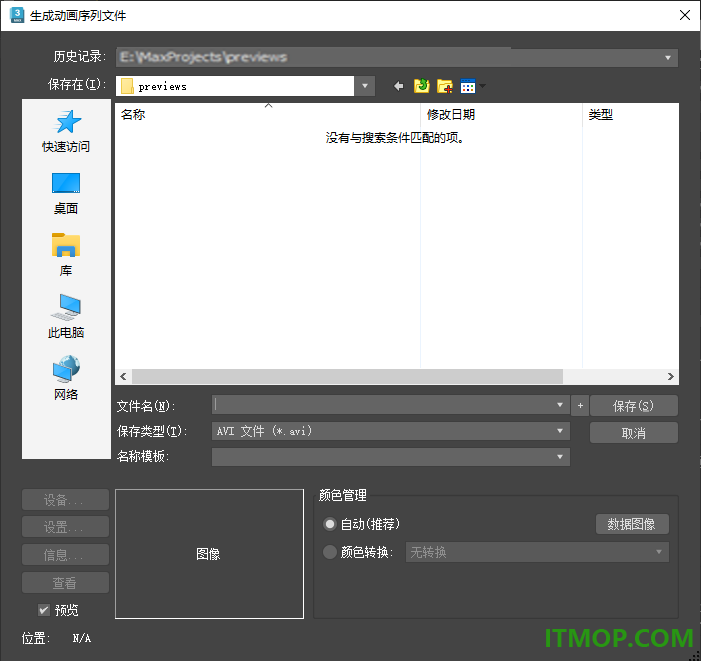Viewport: 703px width, 661px height.
Task: Sort files by Name (名称) column
Action: pos(268,115)
